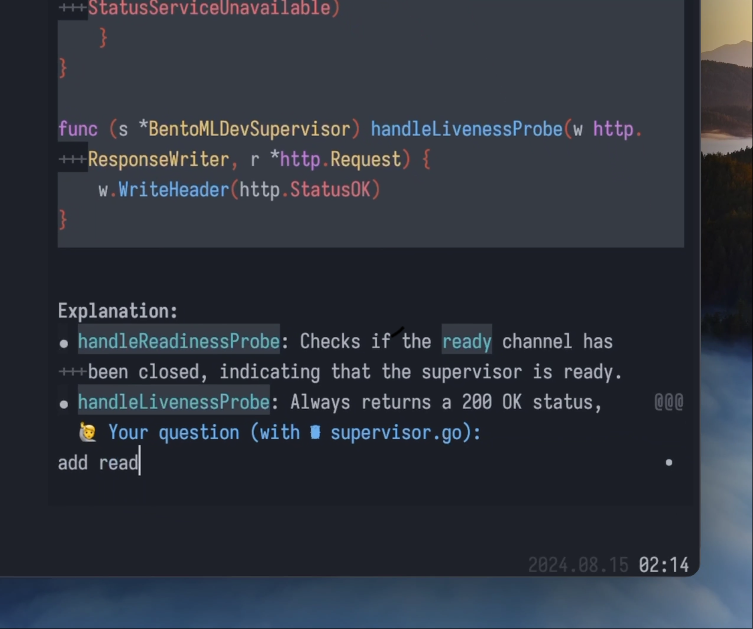Click w.WriteHeader call in code block
This screenshot has height=629, width=753.
point(163,189)
